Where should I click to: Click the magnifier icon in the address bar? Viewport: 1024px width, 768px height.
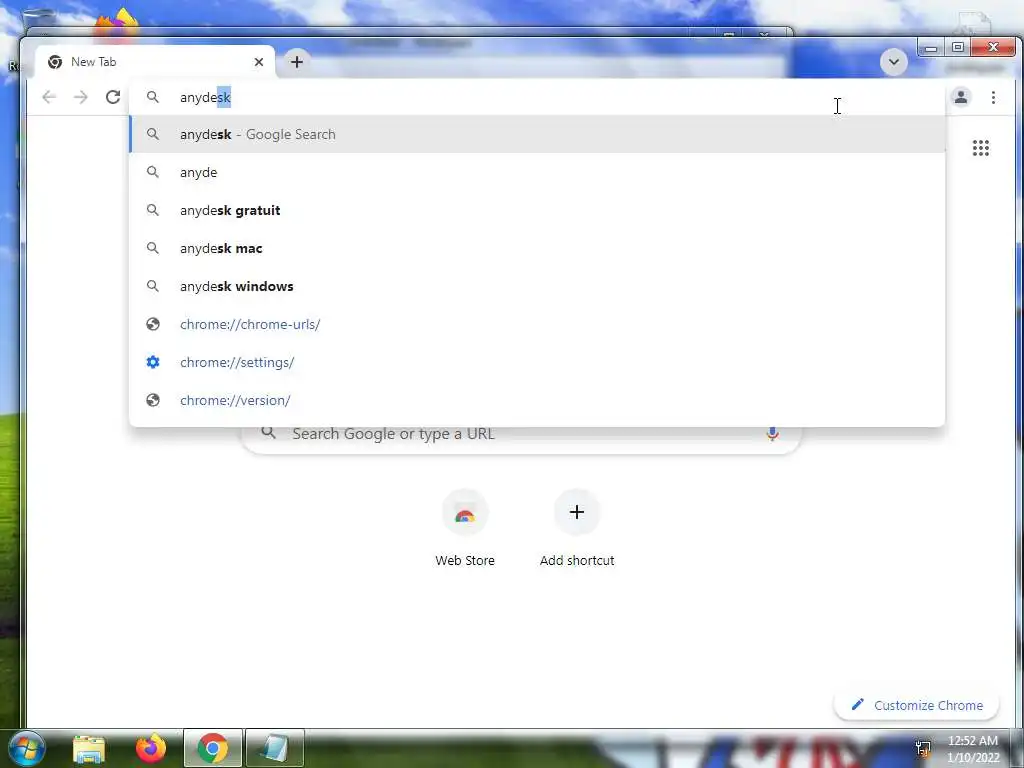coord(152,97)
